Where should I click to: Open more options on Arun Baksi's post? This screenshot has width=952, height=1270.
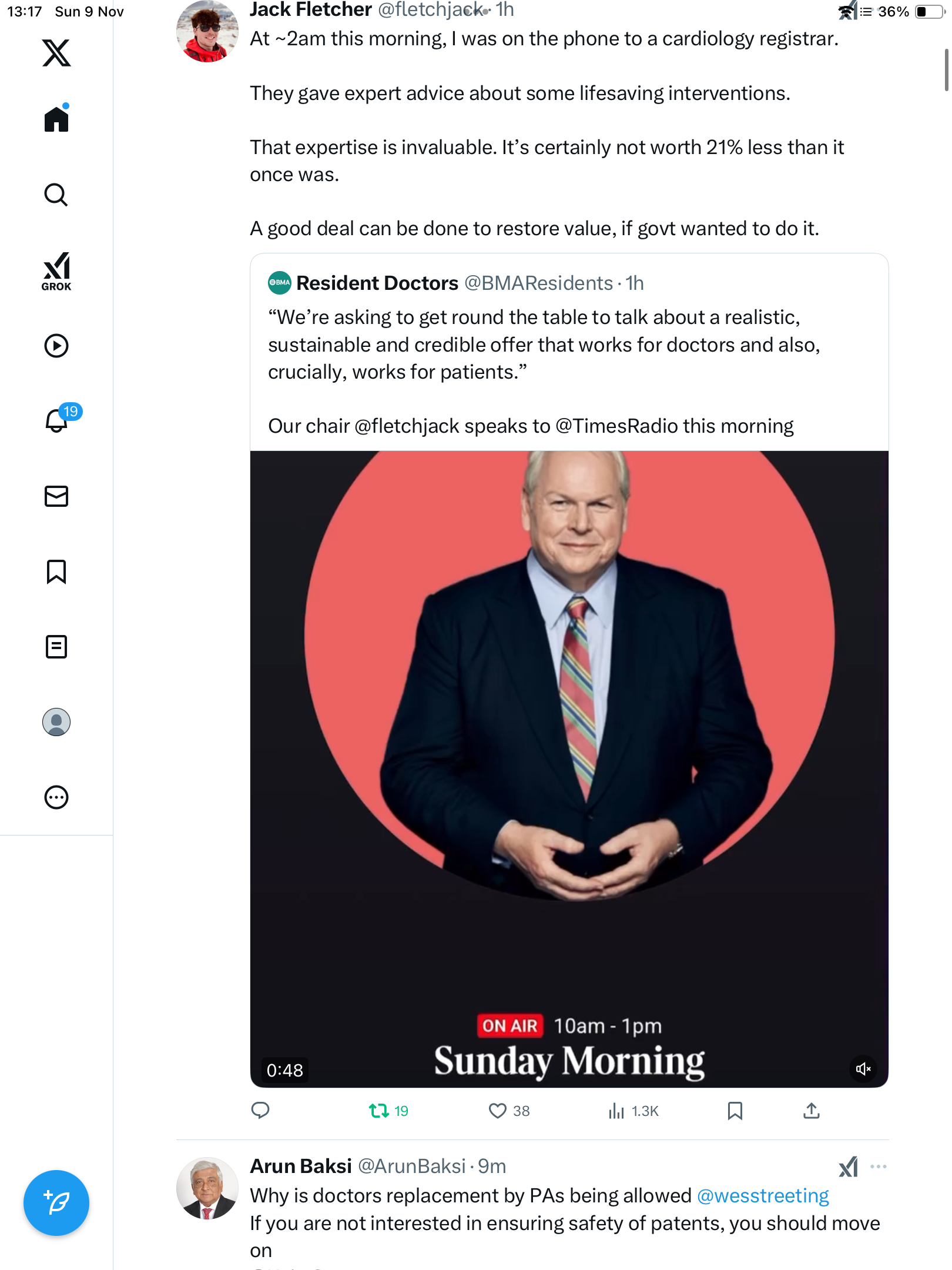click(879, 1167)
